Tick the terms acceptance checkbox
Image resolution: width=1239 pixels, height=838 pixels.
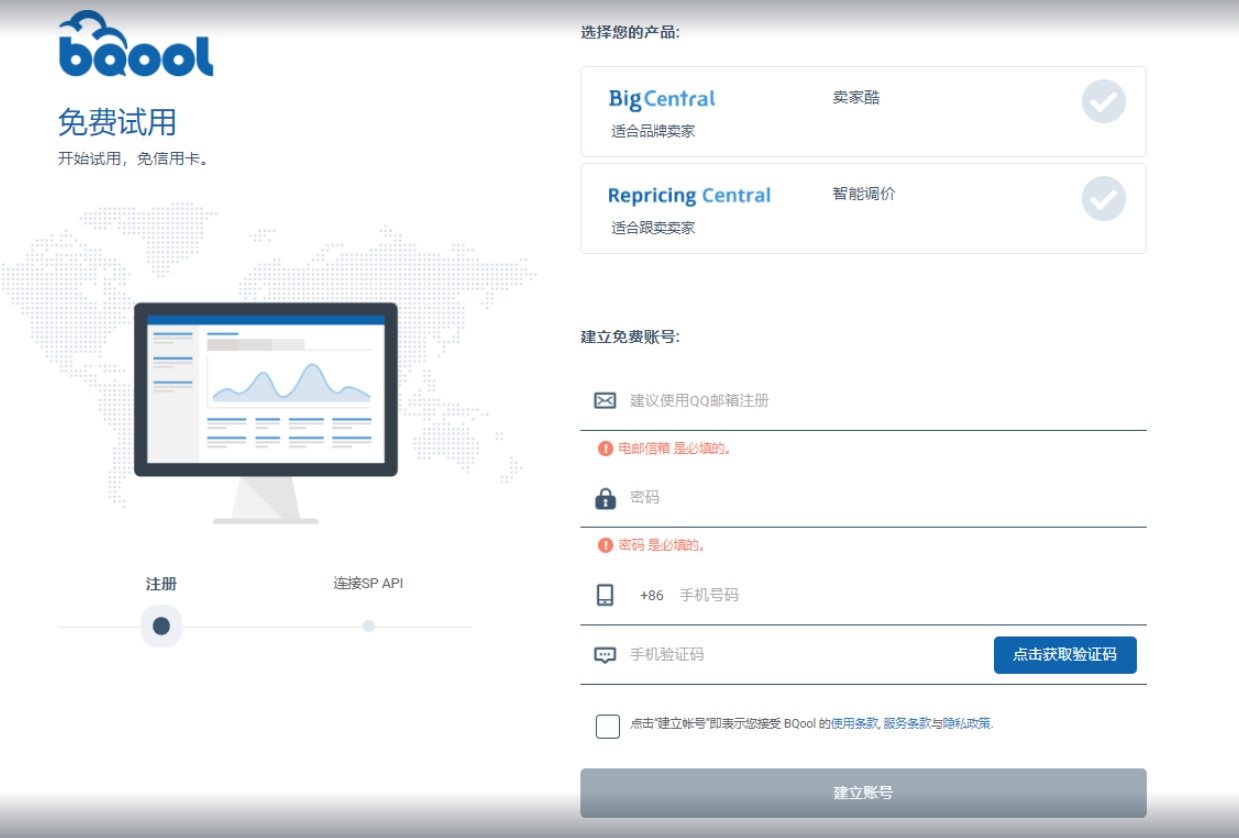point(608,726)
